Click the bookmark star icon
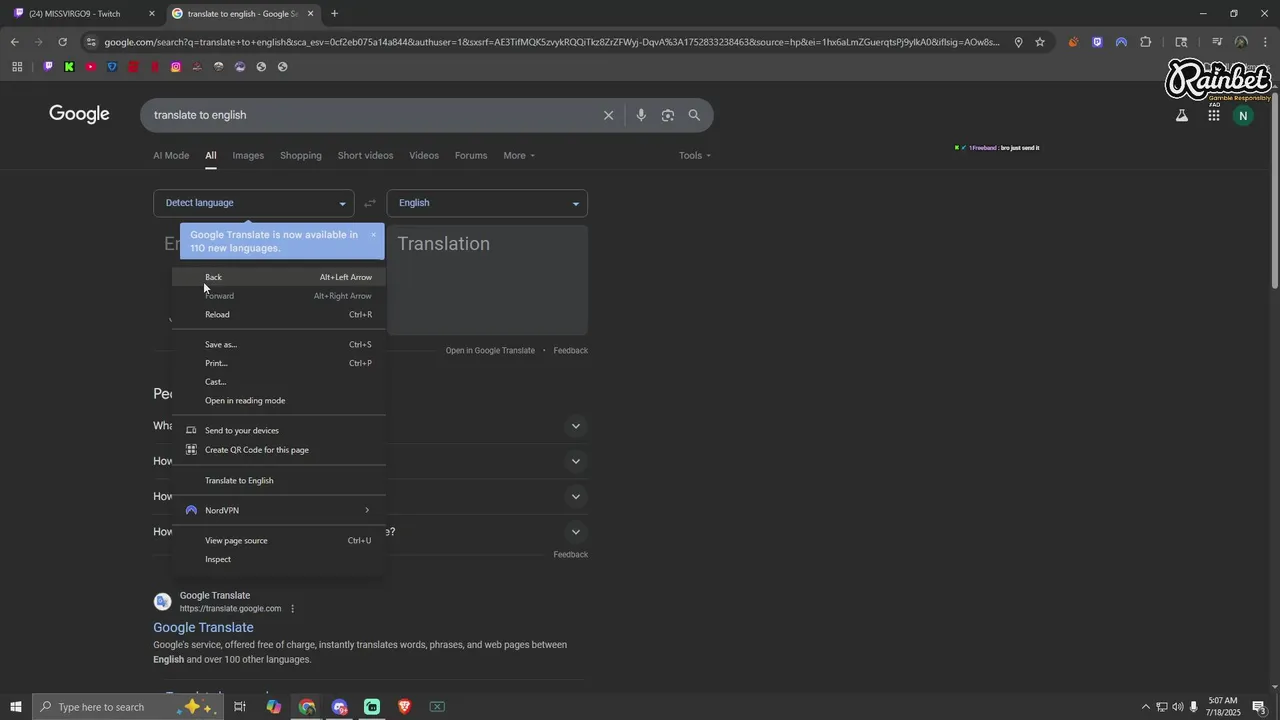This screenshot has width=1280, height=720. (1040, 42)
